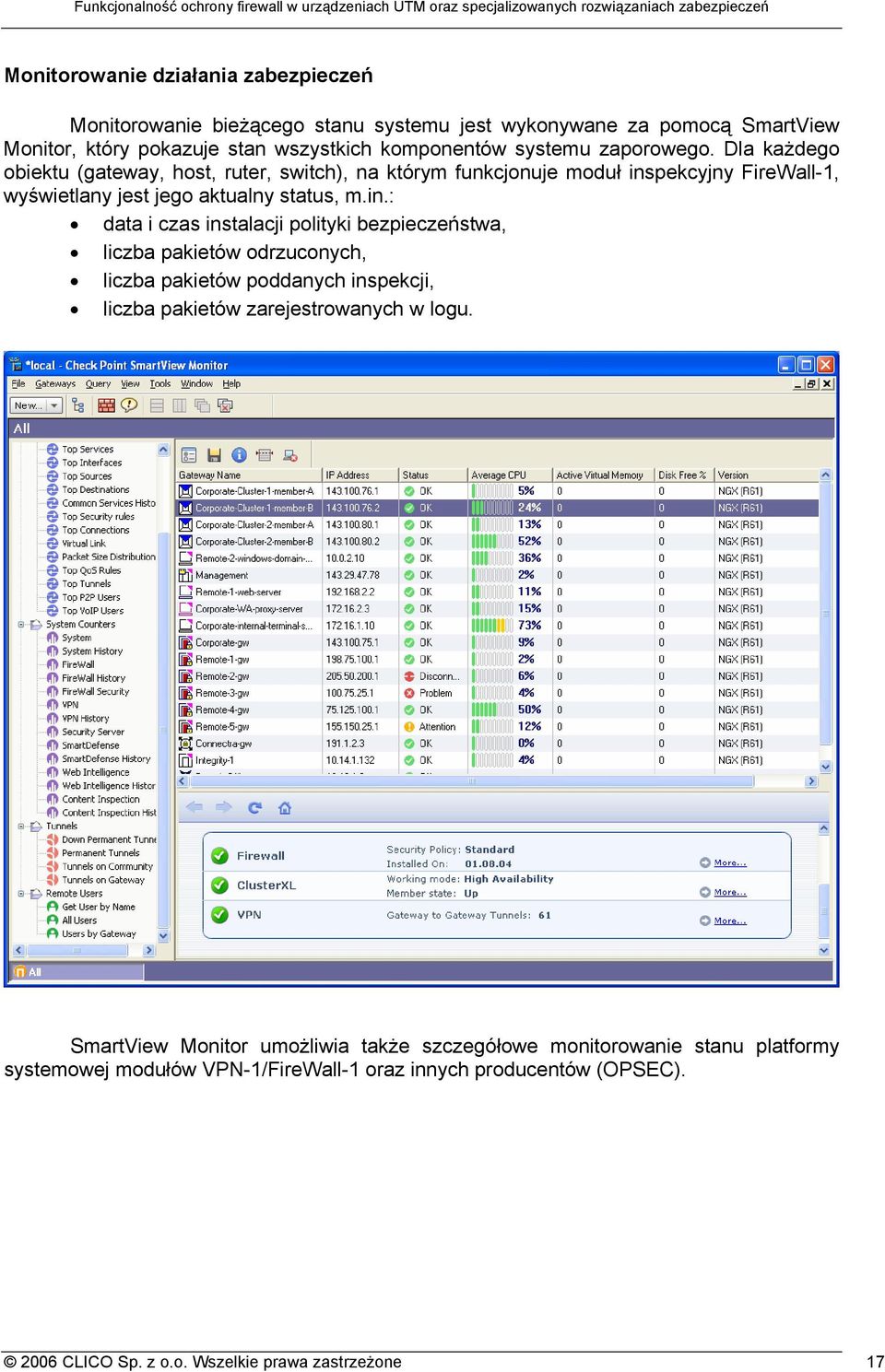Screen dimensions: 885x1372
Task: Select Corporate-Cluster-1-member-A row
Action: click(x=498, y=491)
